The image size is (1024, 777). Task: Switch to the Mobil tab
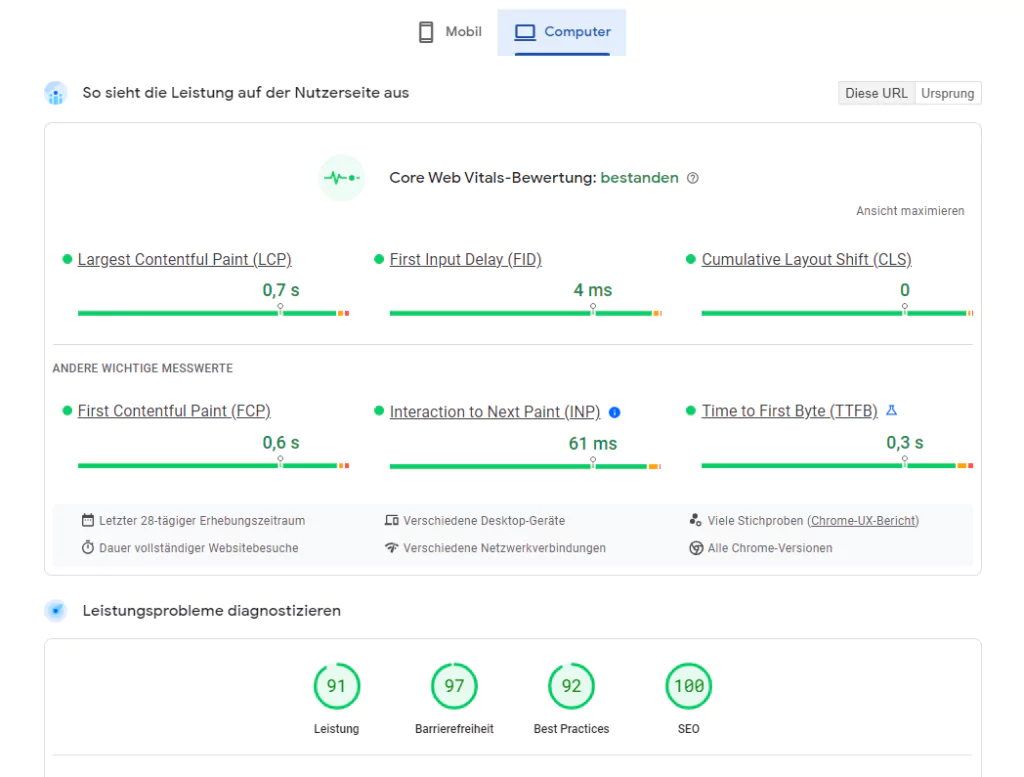click(x=450, y=32)
